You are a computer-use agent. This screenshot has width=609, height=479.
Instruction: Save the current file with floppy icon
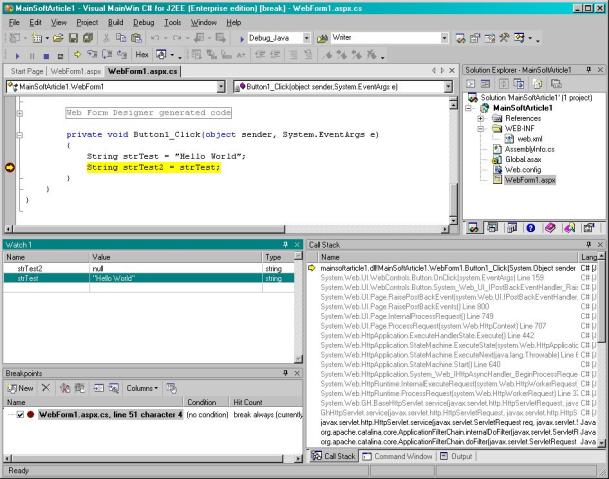73,38
